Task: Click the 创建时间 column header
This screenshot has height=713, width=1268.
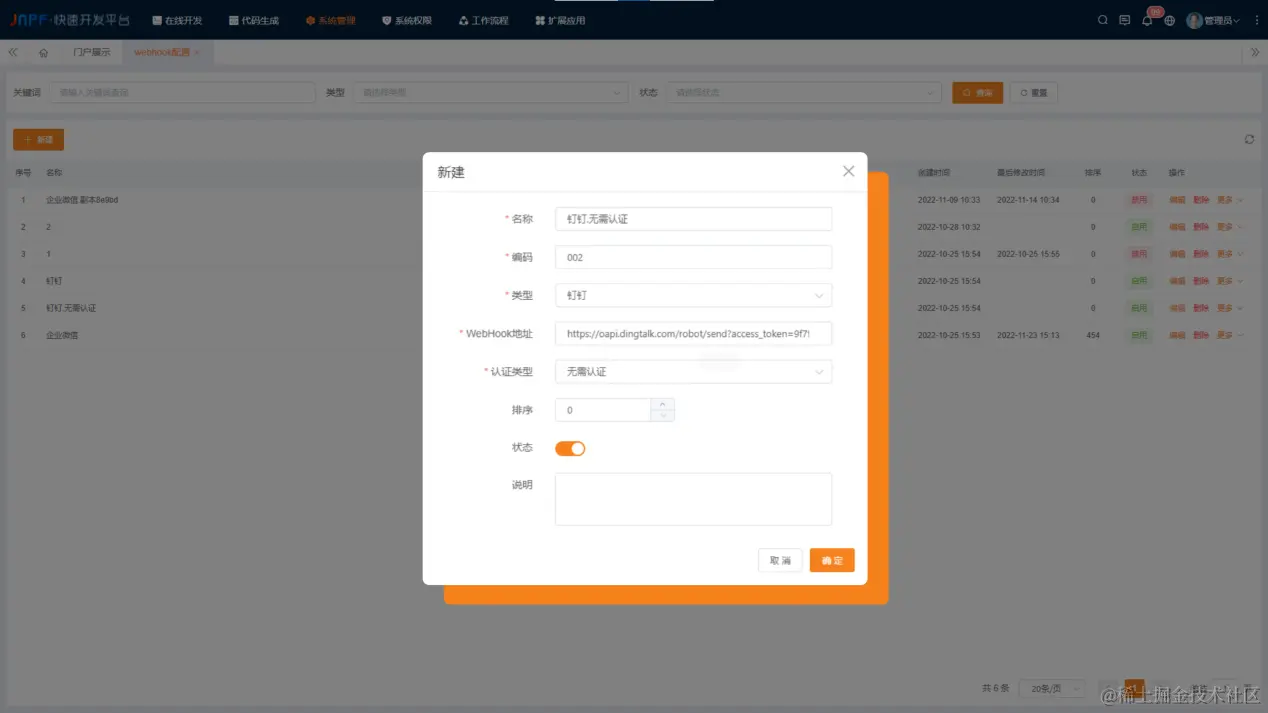Action: coord(934,173)
